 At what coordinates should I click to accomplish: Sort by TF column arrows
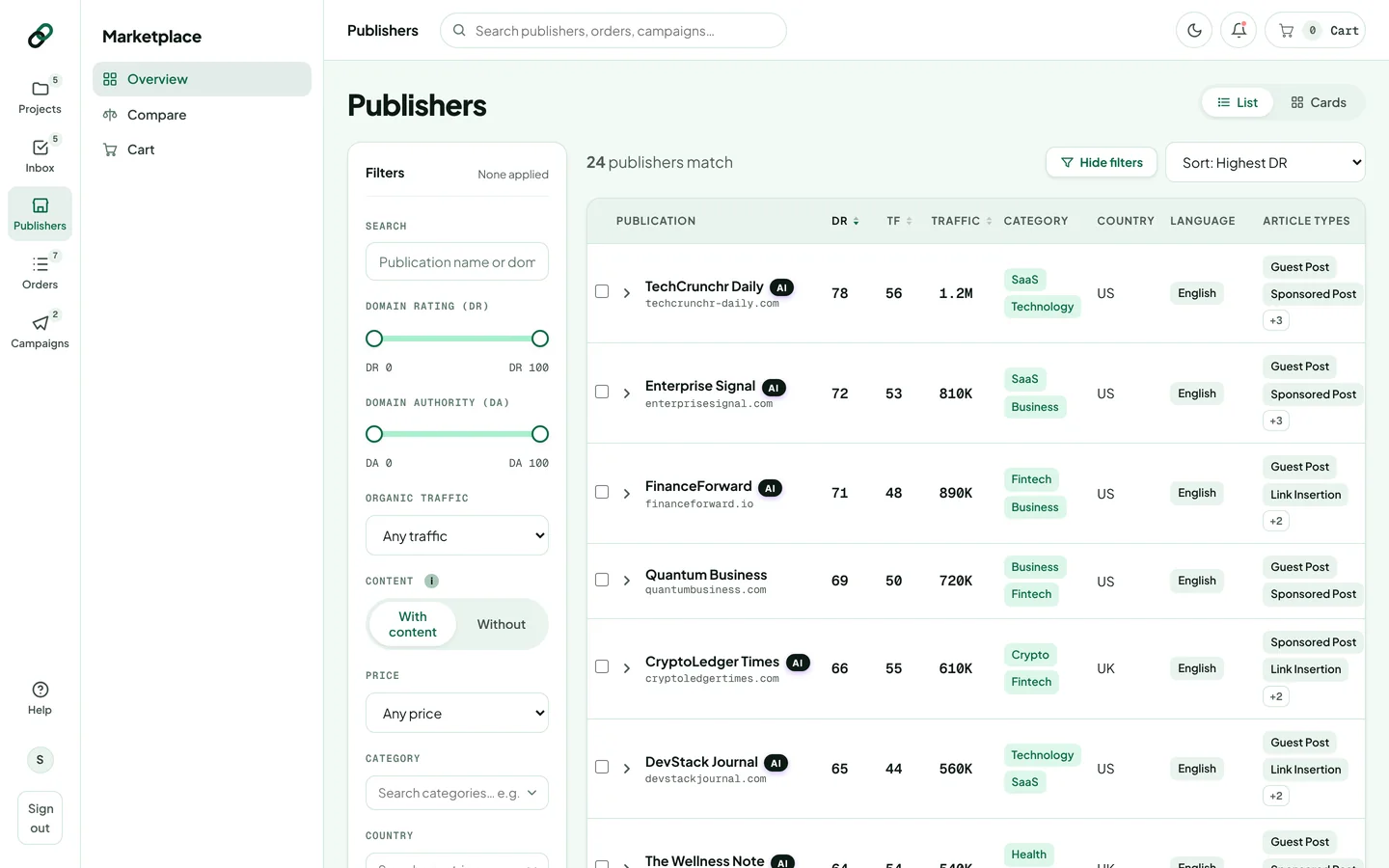(x=909, y=222)
